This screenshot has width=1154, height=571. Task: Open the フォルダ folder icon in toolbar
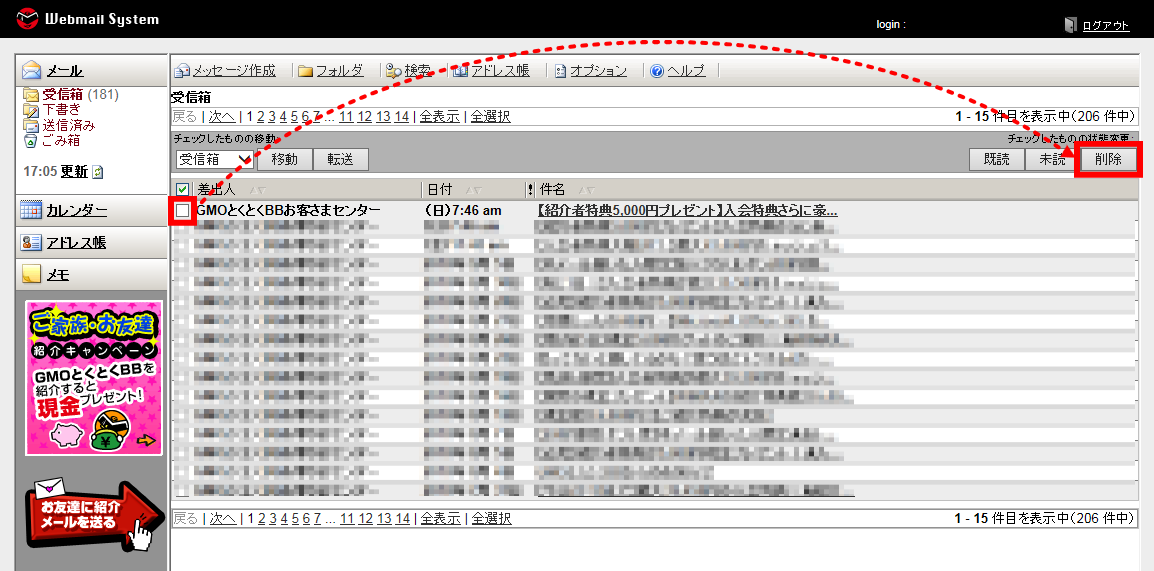305,71
